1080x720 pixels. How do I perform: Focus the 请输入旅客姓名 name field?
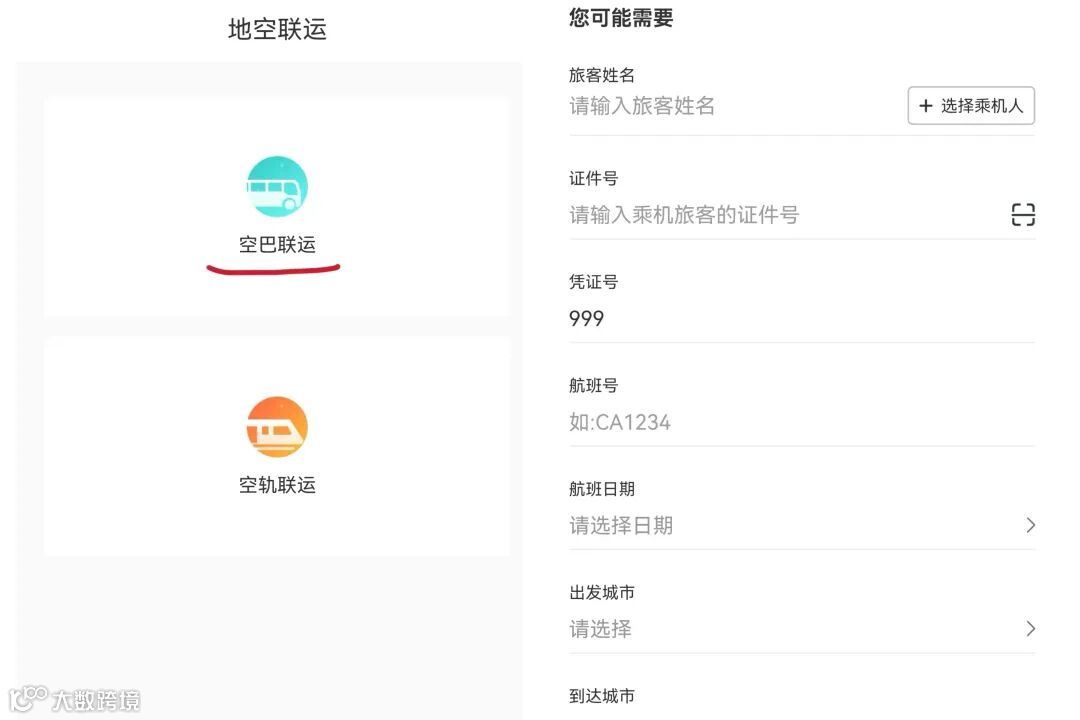tap(734, 106)
